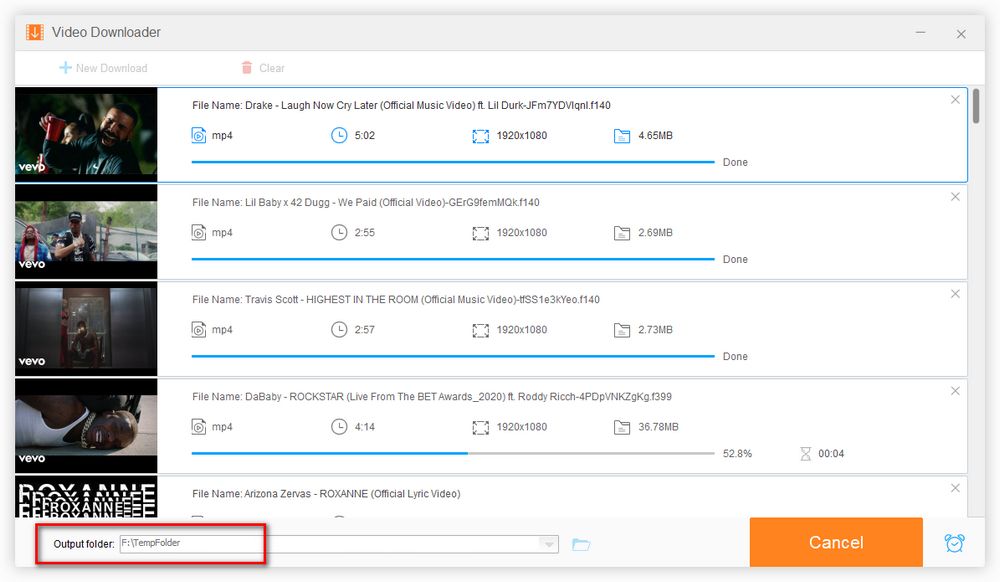Screen dimensions: 1000x582
Task: Click the clock icon next to 2:57
Action: 339,330
